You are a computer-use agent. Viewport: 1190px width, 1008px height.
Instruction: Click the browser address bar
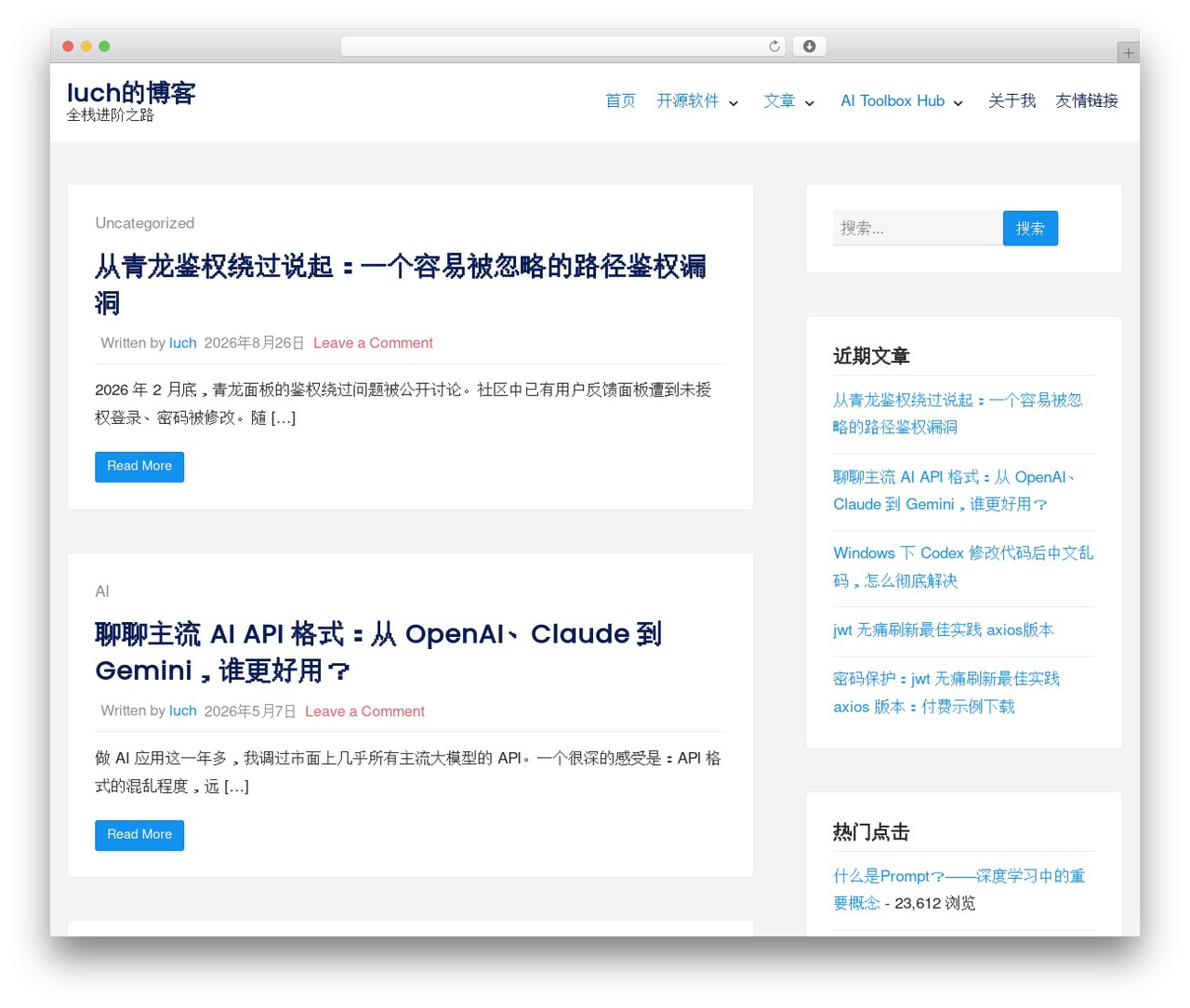click(562, 46)
